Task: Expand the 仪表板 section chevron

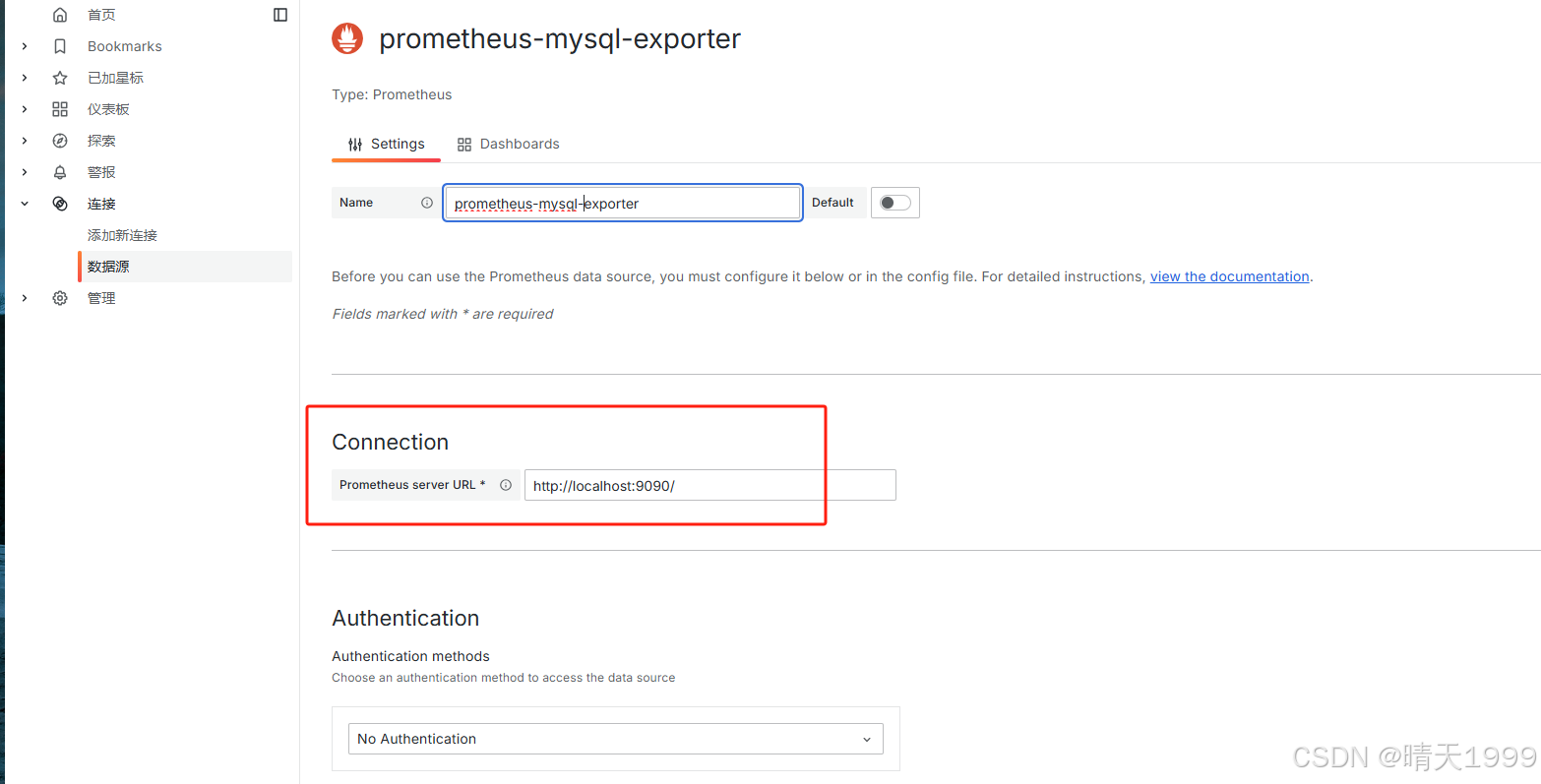Action: coord(25,109)
